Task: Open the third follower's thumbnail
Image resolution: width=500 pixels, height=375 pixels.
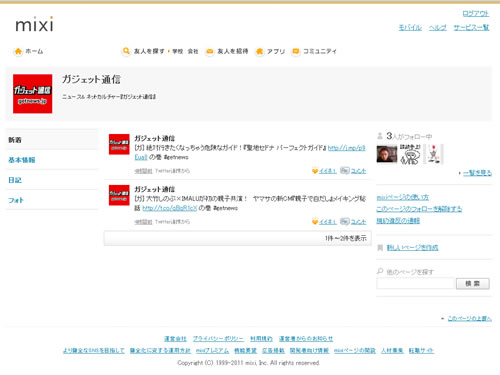Action: click(x=433, y=154)
